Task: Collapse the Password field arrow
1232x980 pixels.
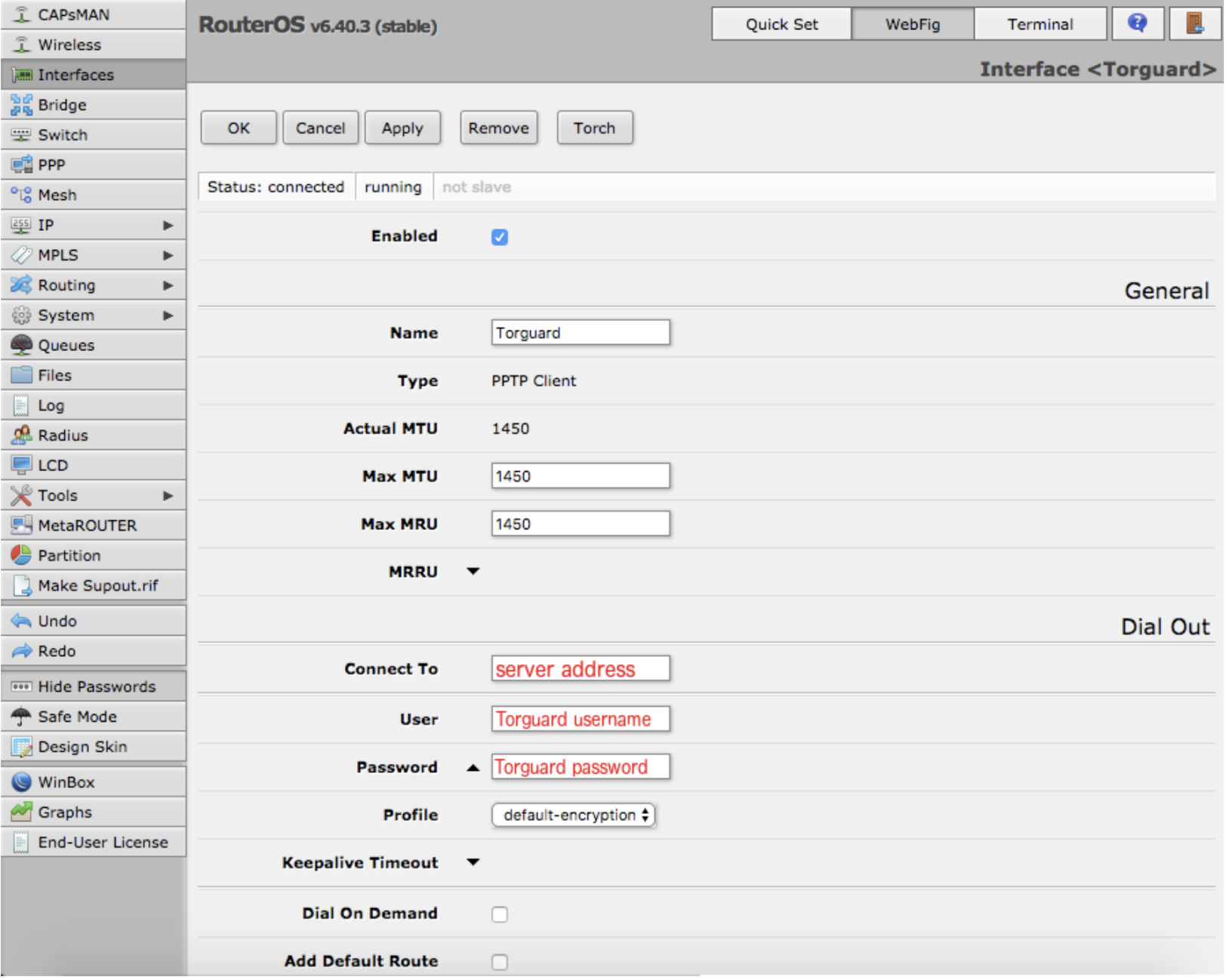Action: point(473,768)
